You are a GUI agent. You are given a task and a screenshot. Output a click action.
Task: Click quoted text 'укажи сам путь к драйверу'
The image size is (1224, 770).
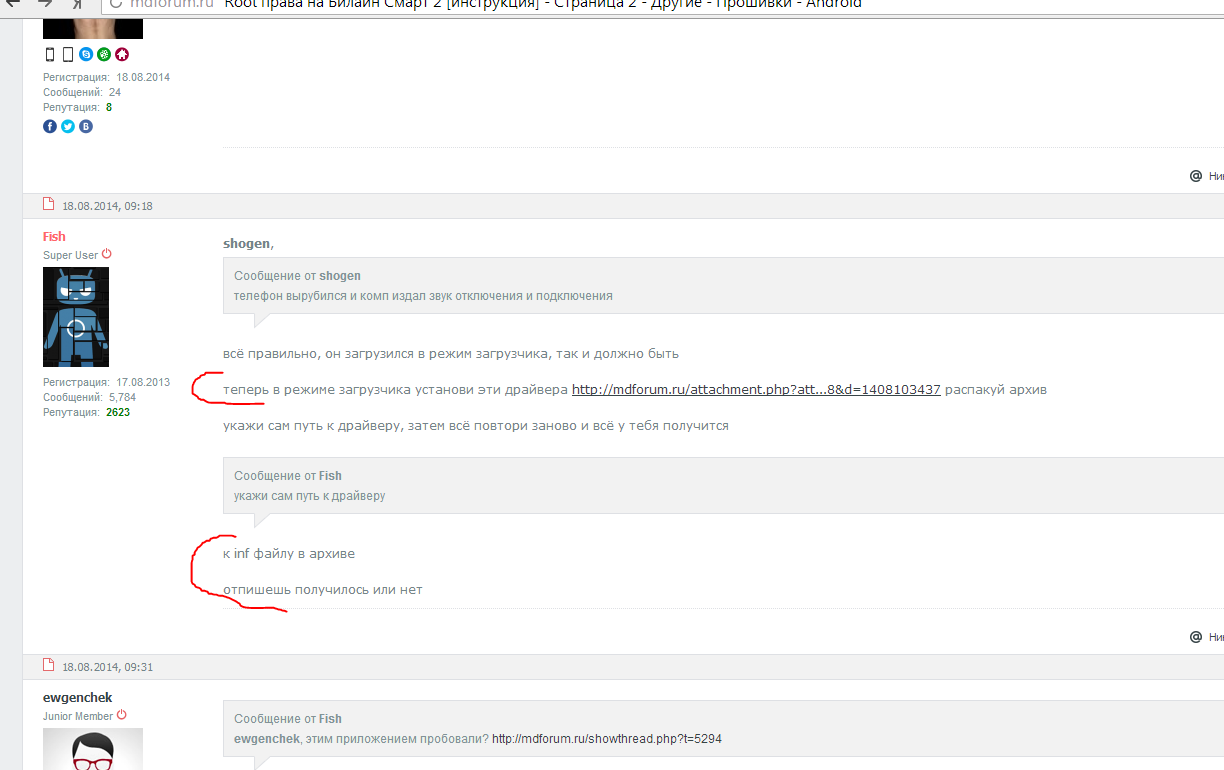tap(309, 496)
